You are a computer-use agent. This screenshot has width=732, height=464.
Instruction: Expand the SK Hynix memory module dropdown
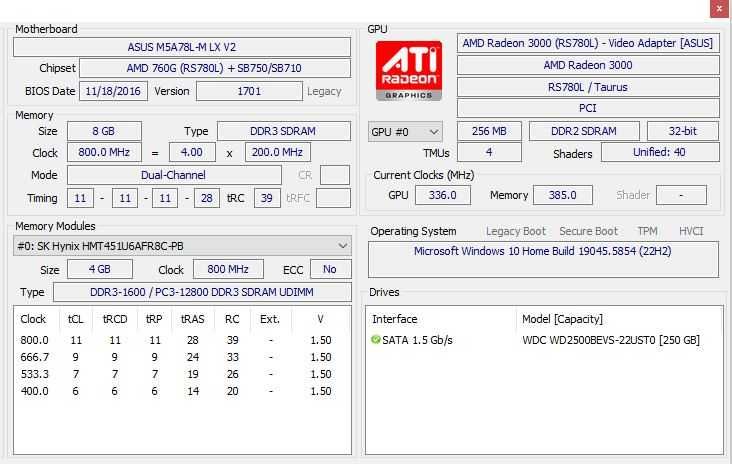click(x=182, y=246)
